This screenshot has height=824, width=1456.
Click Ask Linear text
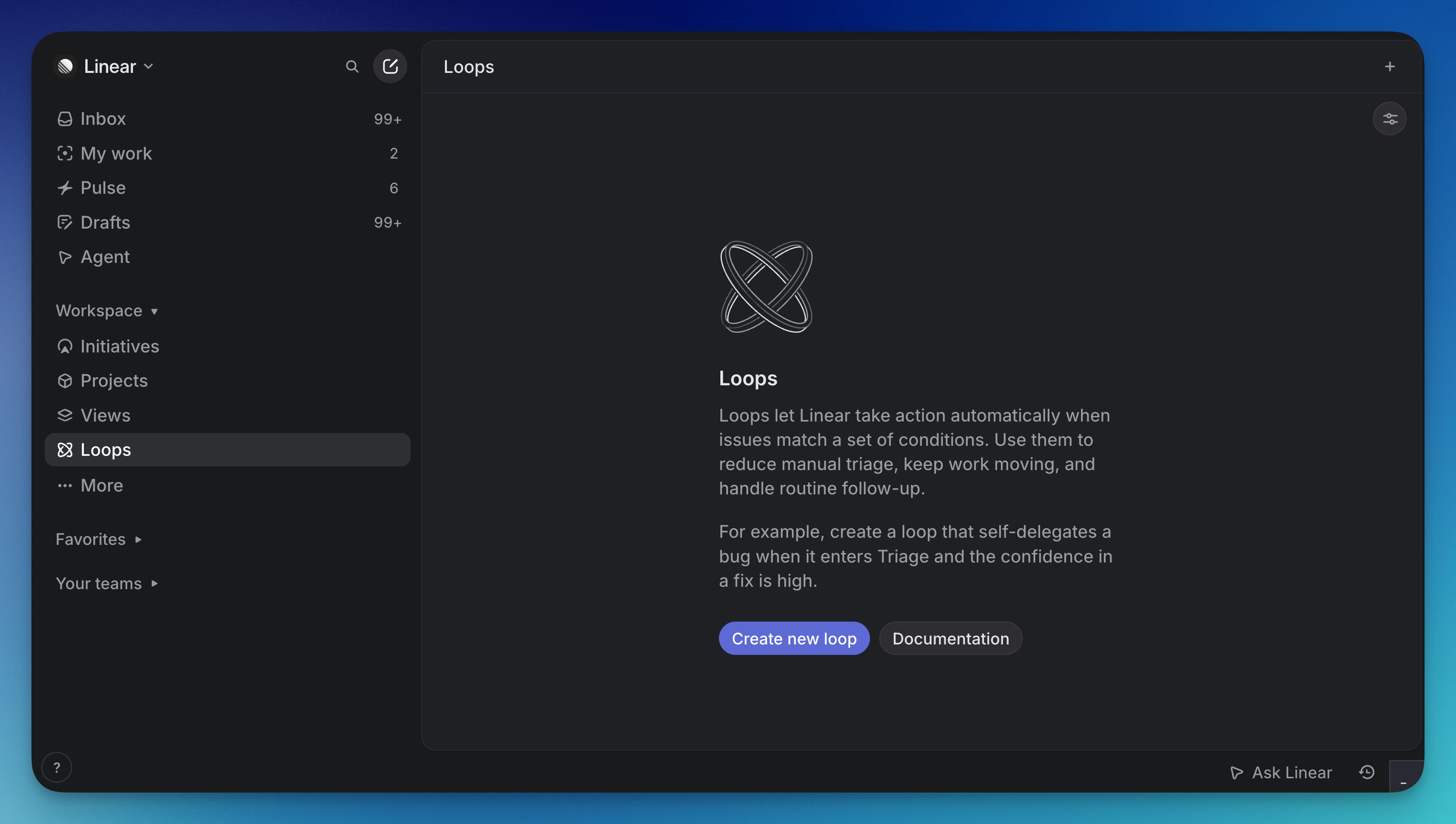click(x=1292, y=773)
